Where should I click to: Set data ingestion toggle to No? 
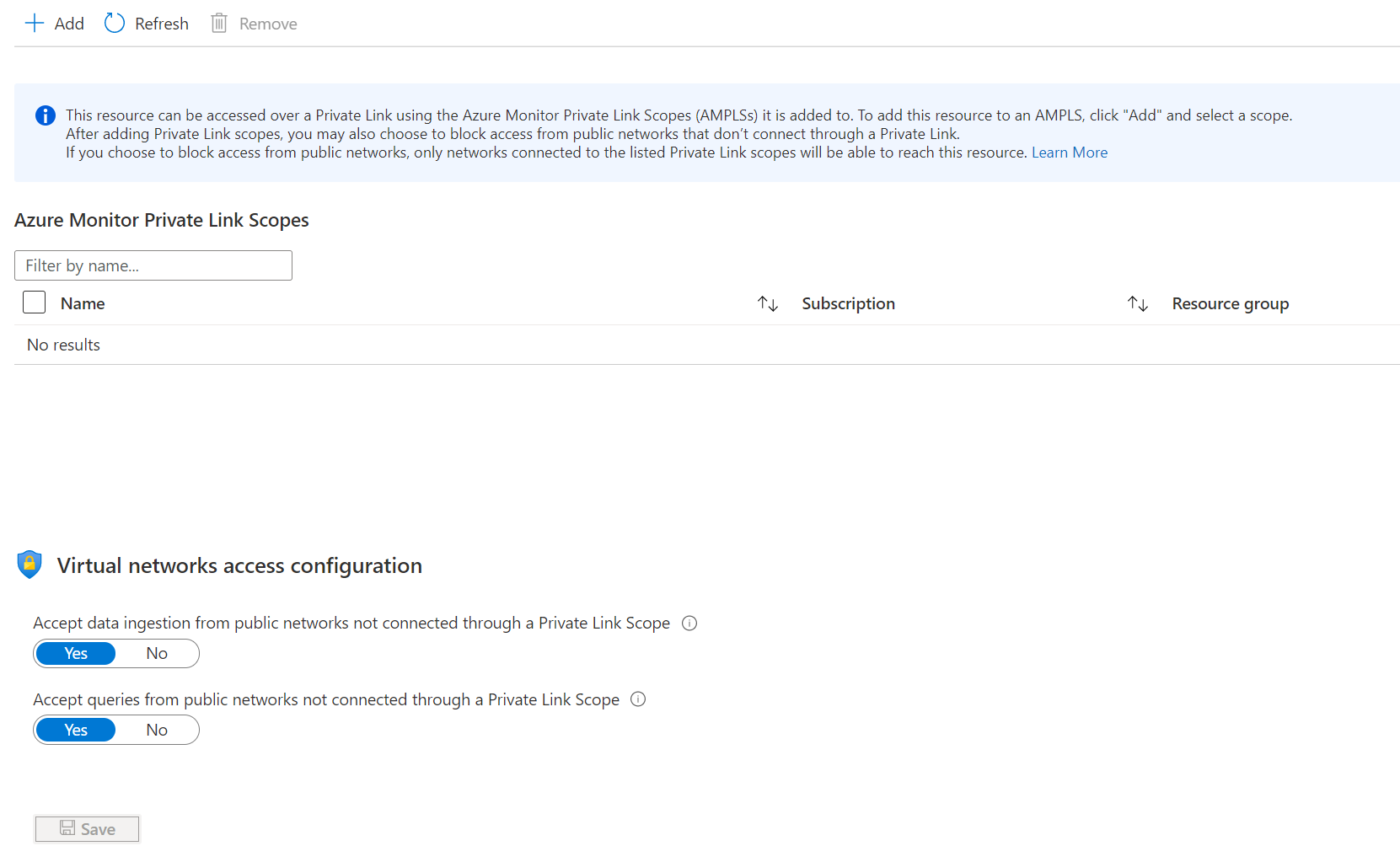coord(157,654)
